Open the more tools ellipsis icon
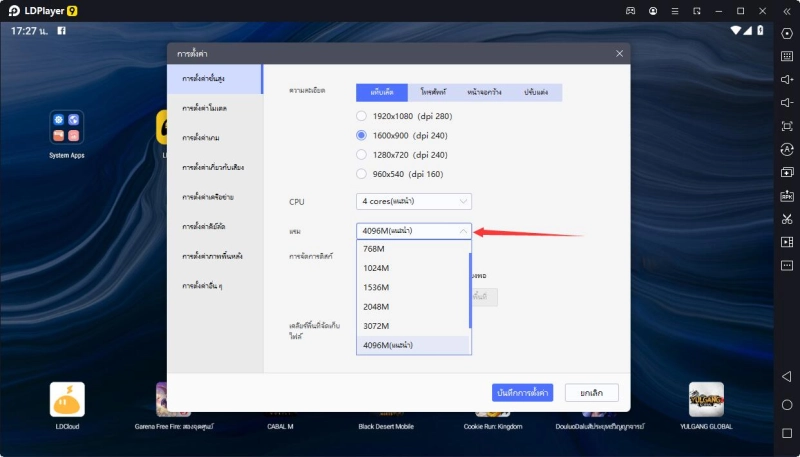800x457 pixels. pos(787,265)
